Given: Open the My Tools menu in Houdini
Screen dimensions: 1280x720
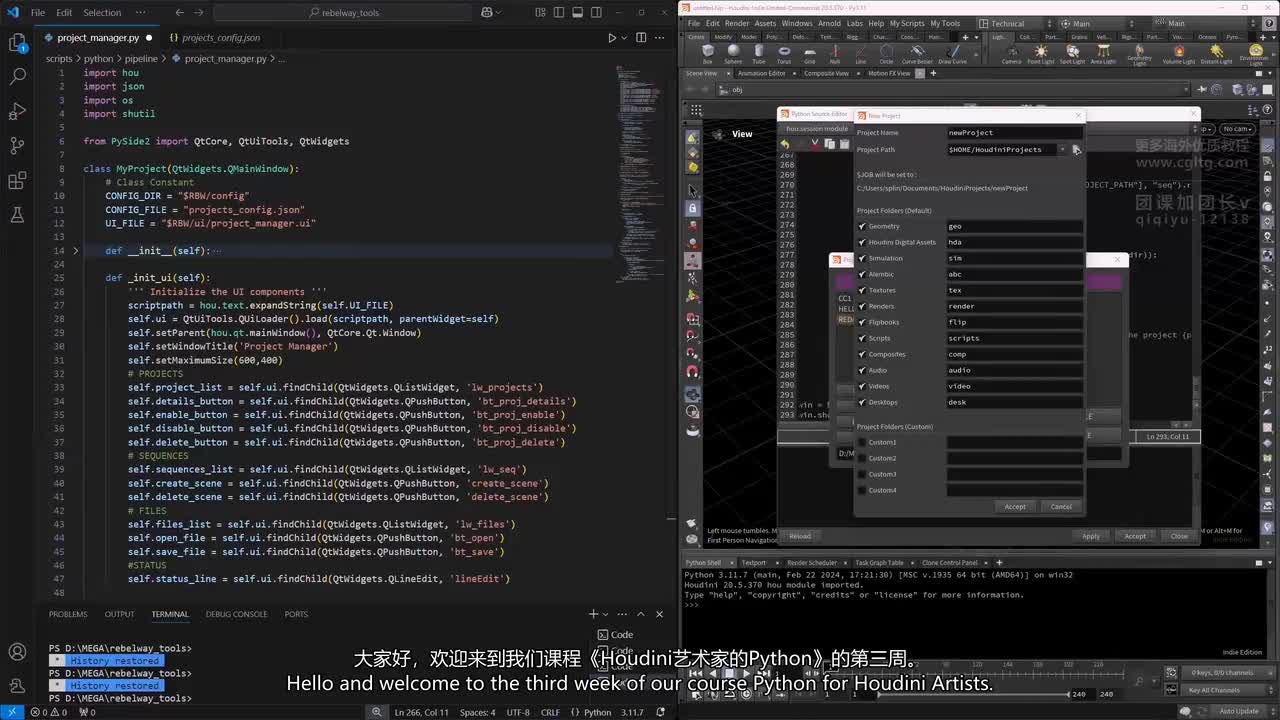Looking at the screenshot, I should [x=945, y=23].
